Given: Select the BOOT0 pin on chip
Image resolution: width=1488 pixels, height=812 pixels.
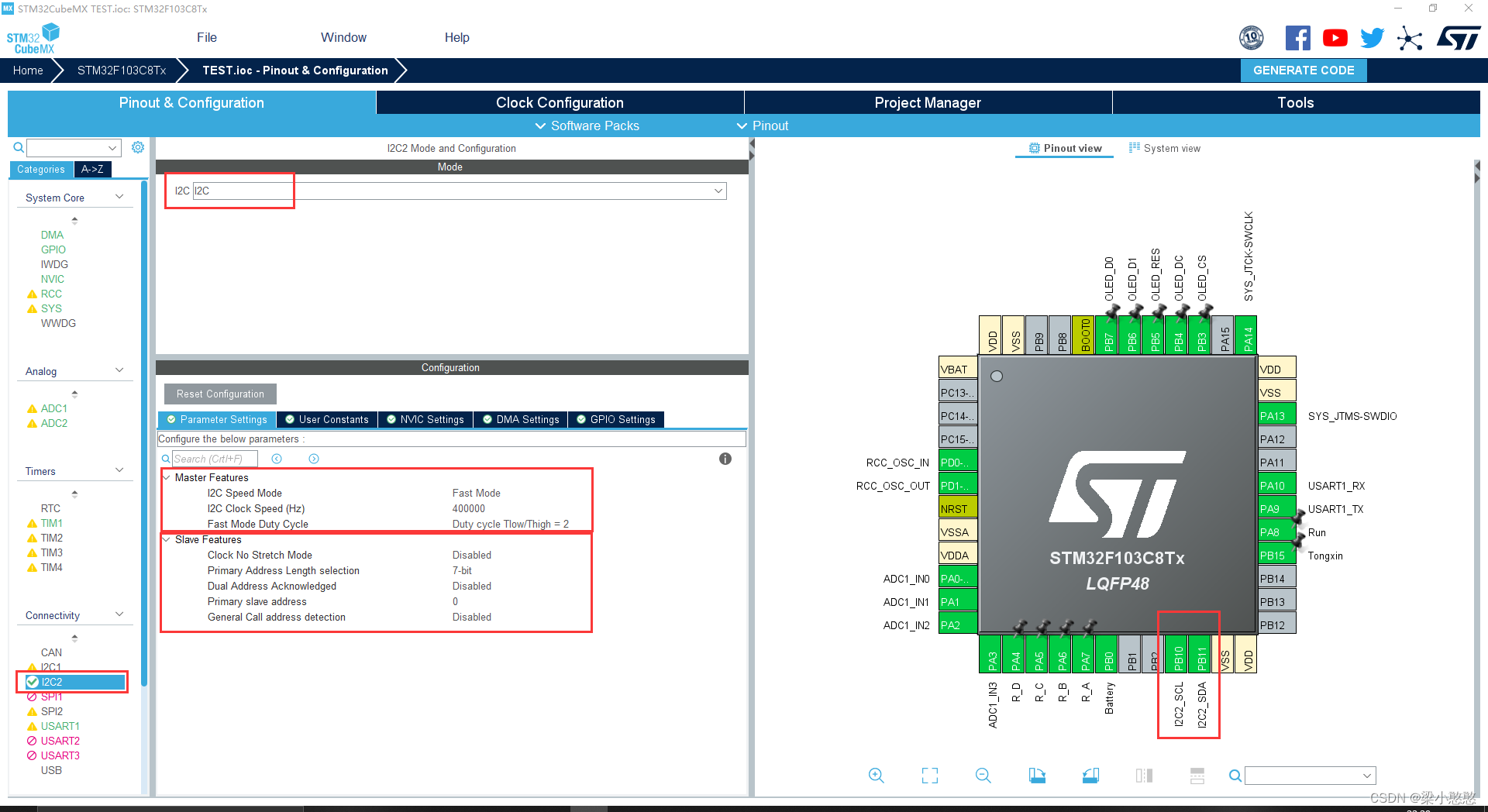Looking at the screenshot, I should (x=1085, y=335).
